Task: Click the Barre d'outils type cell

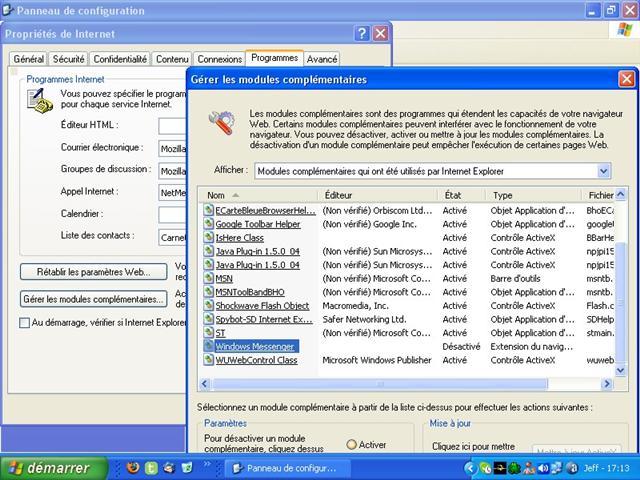Action: tap(515, 278)
